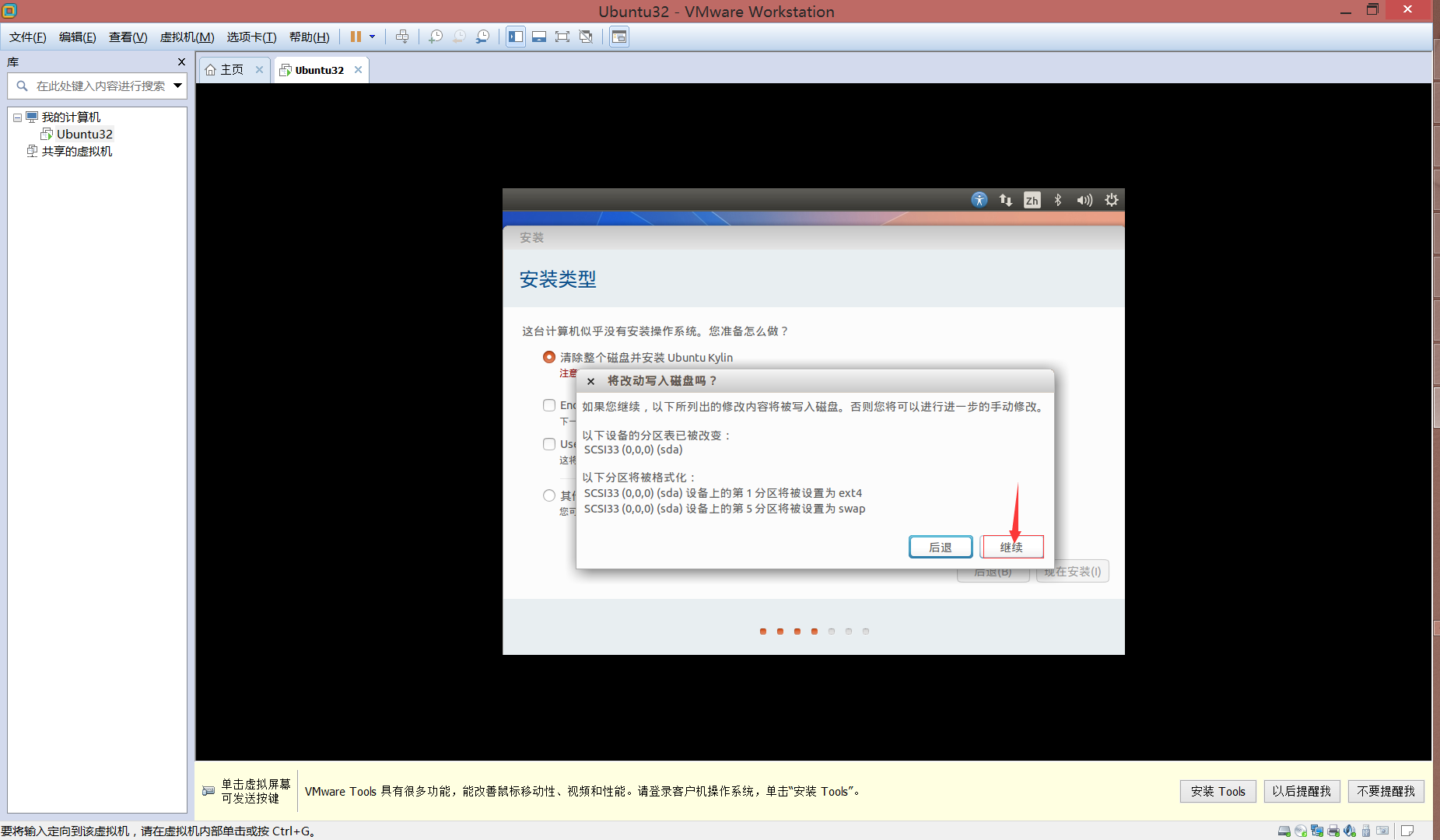Click the USB device status icon
This screenshot has height=840, width=1440.
click(x=1366, y=831)
